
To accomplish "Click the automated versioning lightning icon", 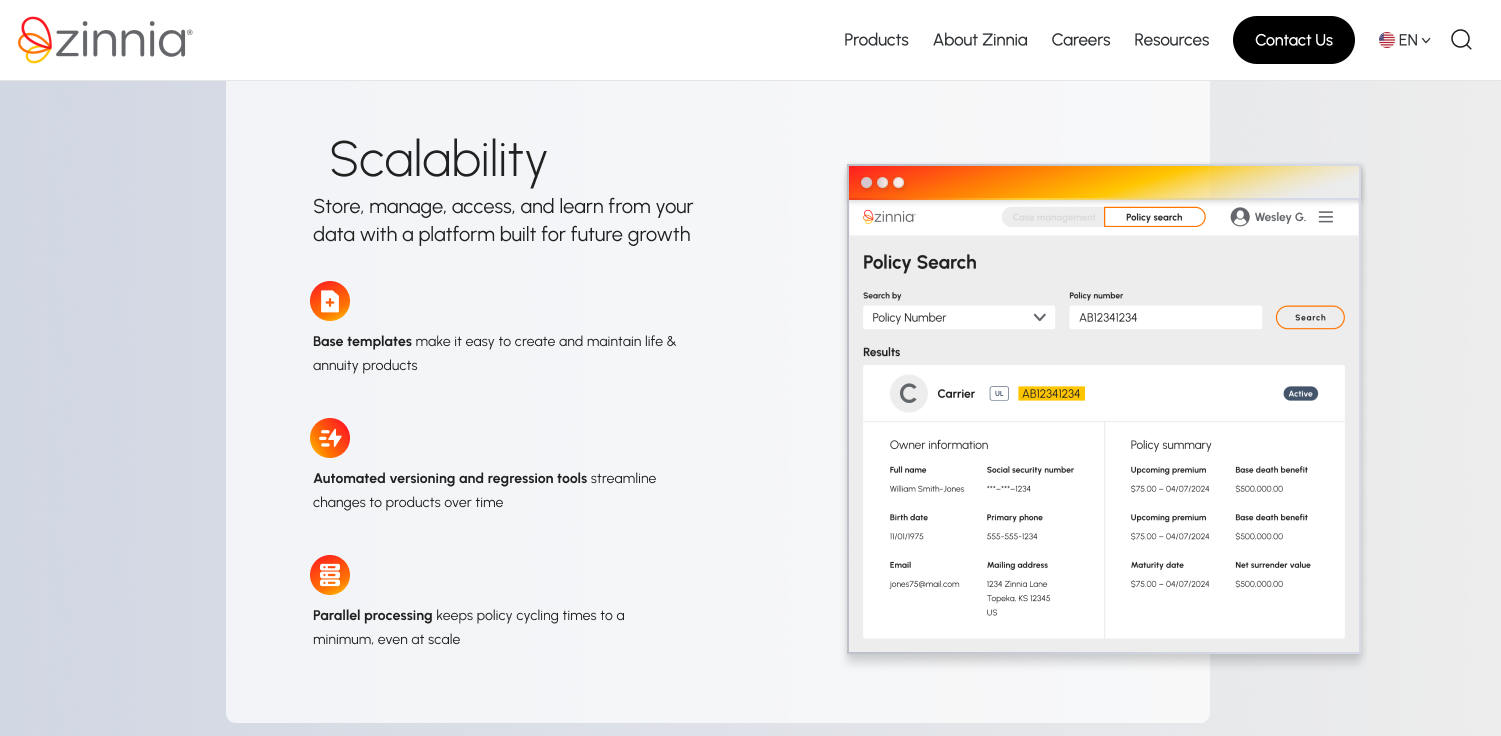I will pyautogui.click(x=330, y=438).
